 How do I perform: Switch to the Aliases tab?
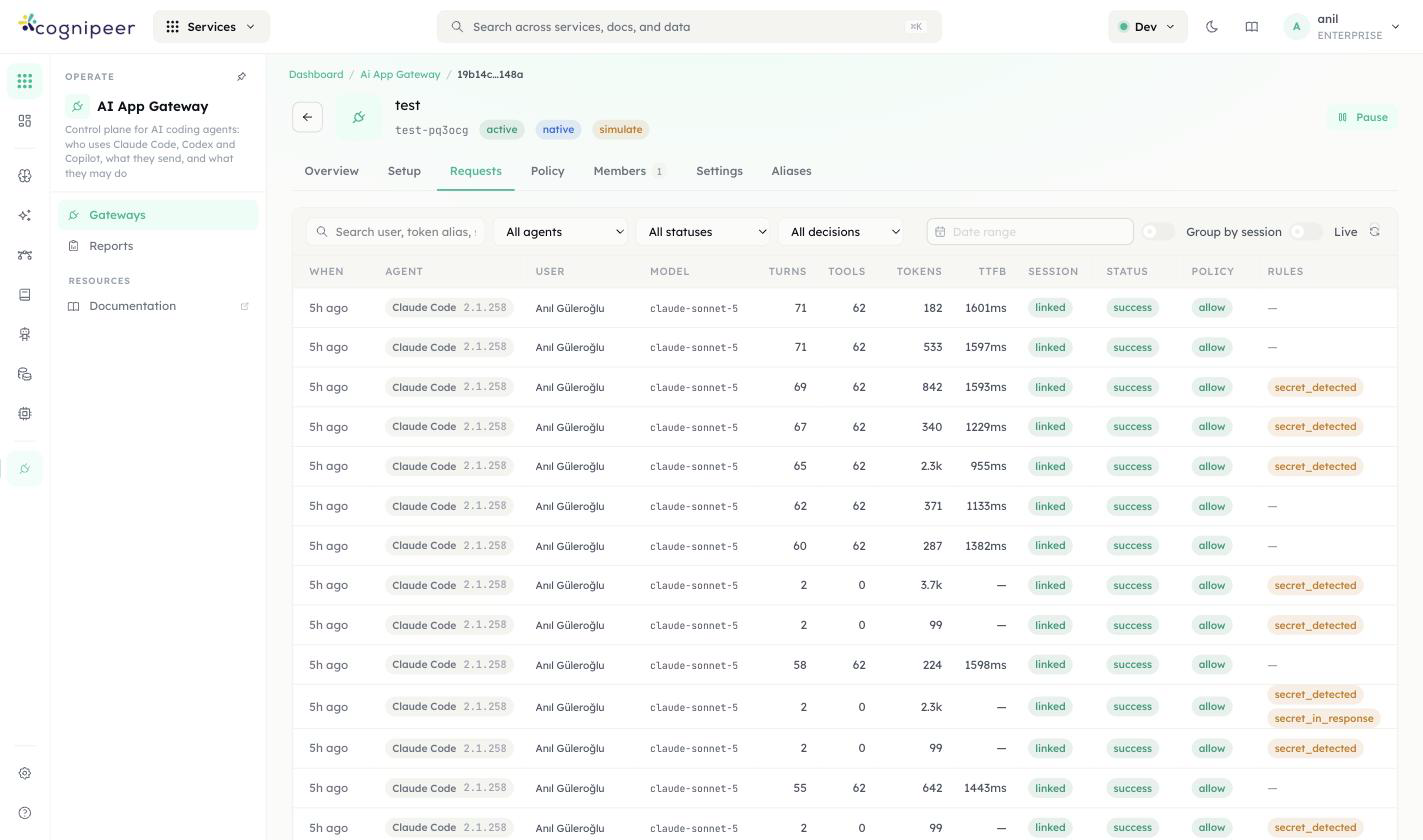(791, 171)
